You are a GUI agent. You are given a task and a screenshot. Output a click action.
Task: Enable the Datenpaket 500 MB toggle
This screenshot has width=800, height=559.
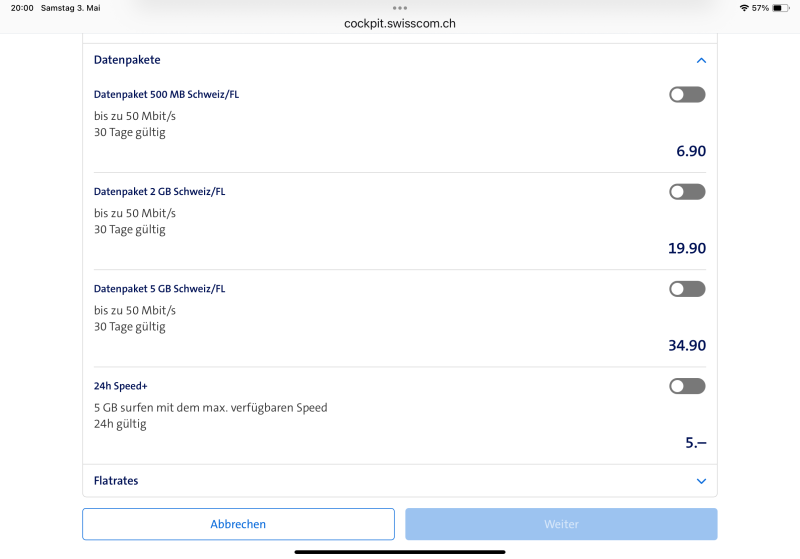pyautogui.click(x=687, y=95)
